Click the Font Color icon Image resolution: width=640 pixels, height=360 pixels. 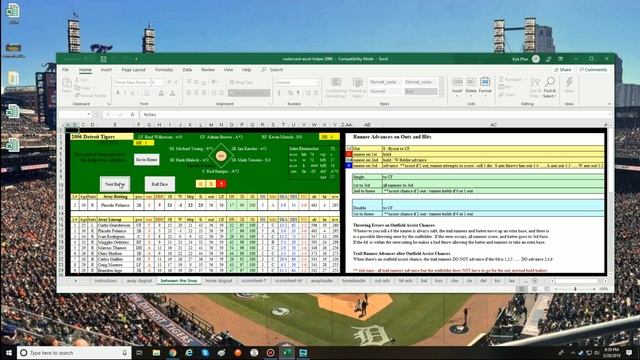click(x=173, y=93)
